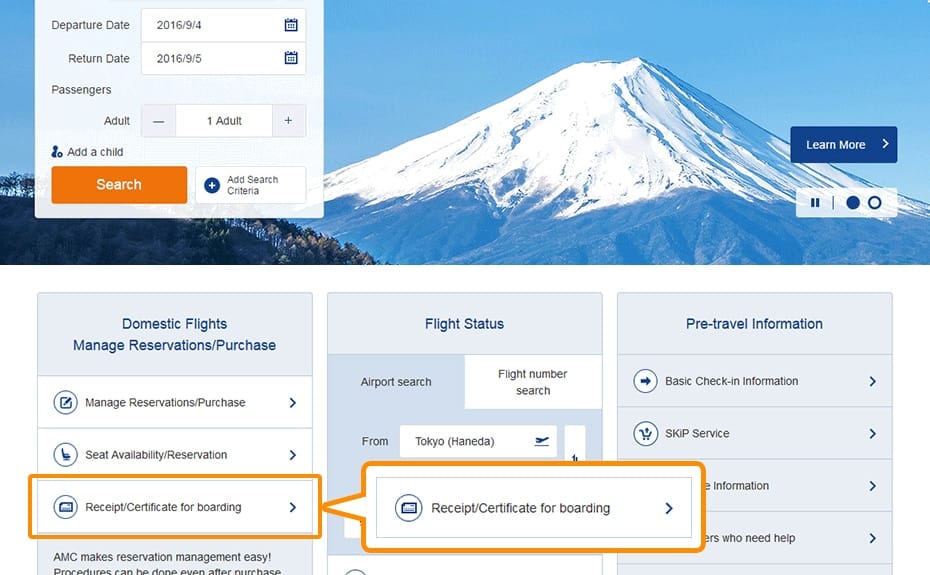Image resolution: width=930 pixels, height=575 pixels.
Task: Click the SKiP Service icon
Action: coord(646,434)
